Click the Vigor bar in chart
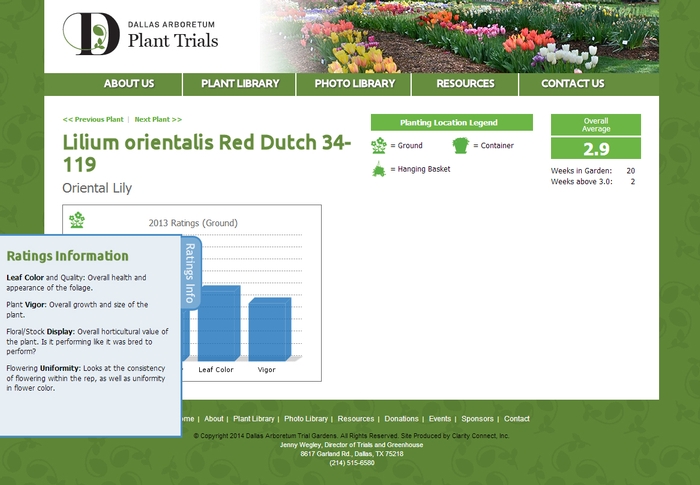The width and height of the screenshot is (700, 485). coord(268,329)
